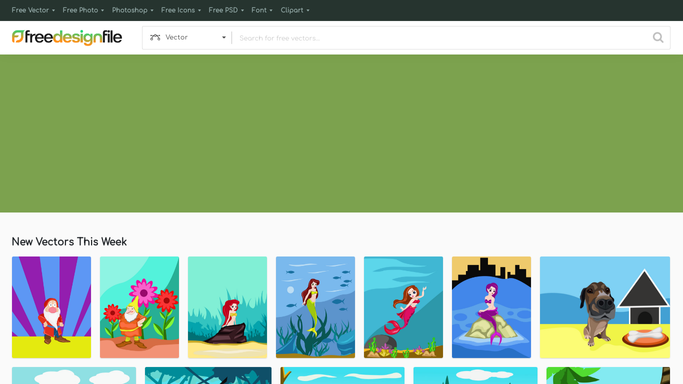This screenshot has height=384, width=683.
Task: Open the mermaid sitting on dark rock thumbnail
Action: click(227, 307)
